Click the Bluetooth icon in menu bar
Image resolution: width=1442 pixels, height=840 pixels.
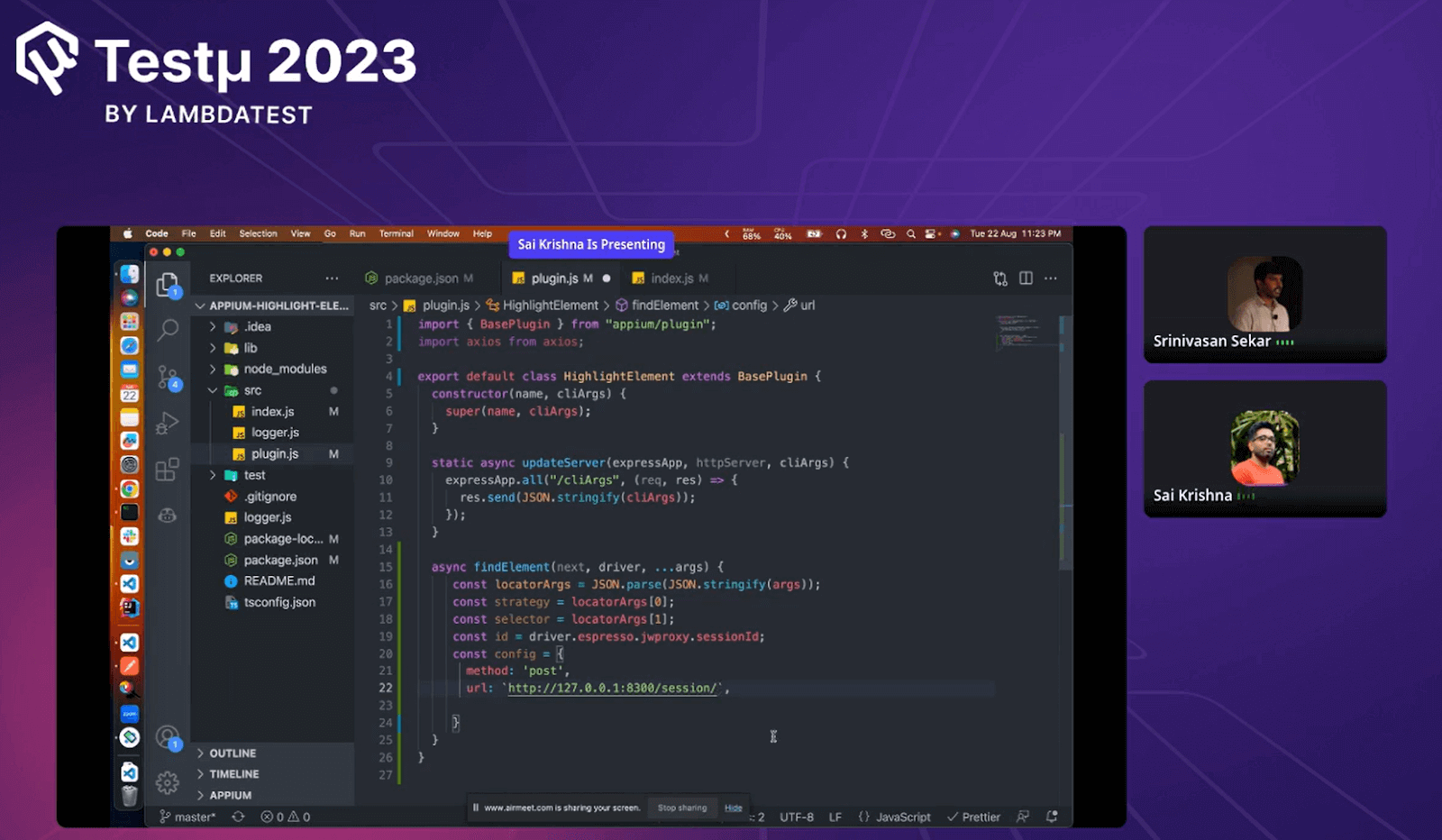[x=864, y=233]
